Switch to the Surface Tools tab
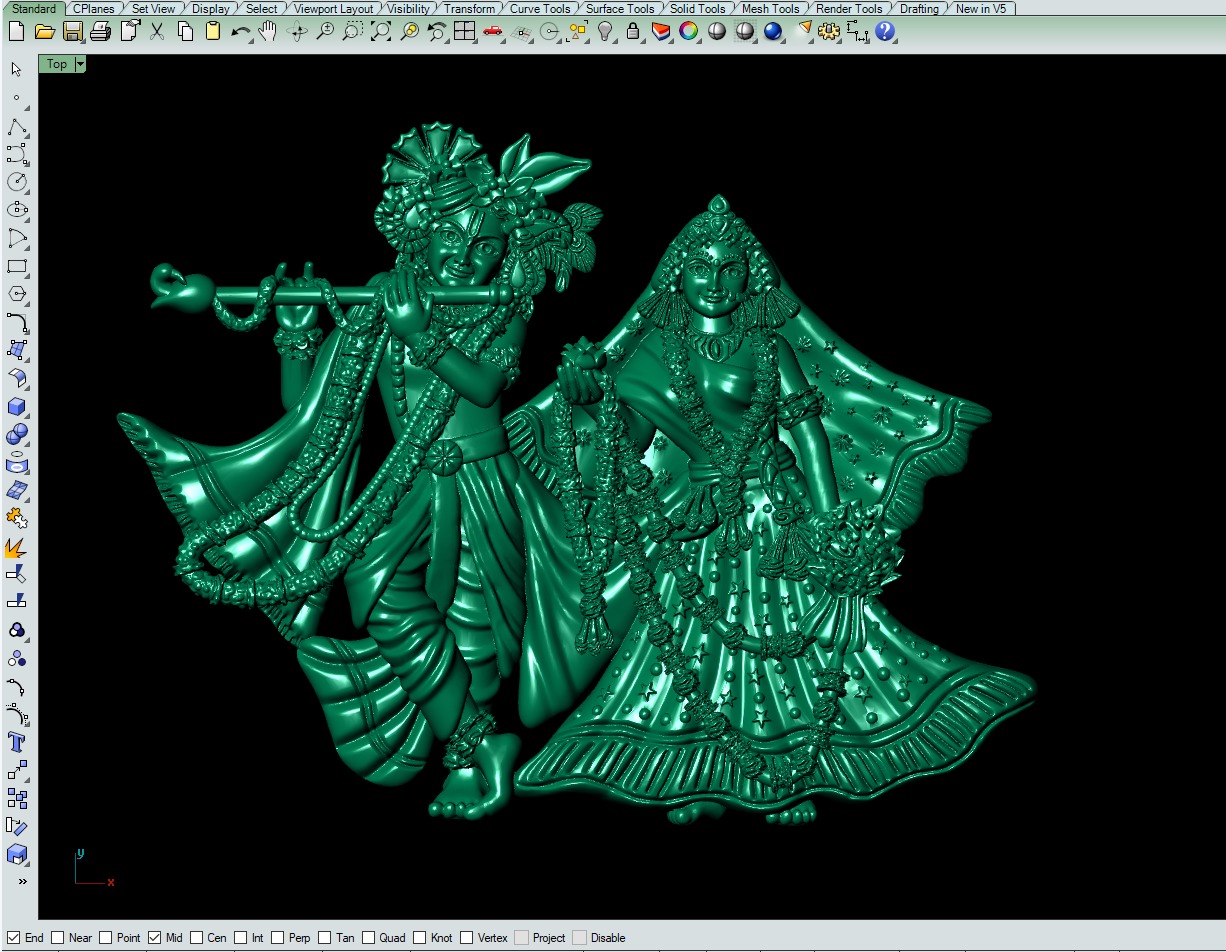1226x952 pixels. point(620,9)
